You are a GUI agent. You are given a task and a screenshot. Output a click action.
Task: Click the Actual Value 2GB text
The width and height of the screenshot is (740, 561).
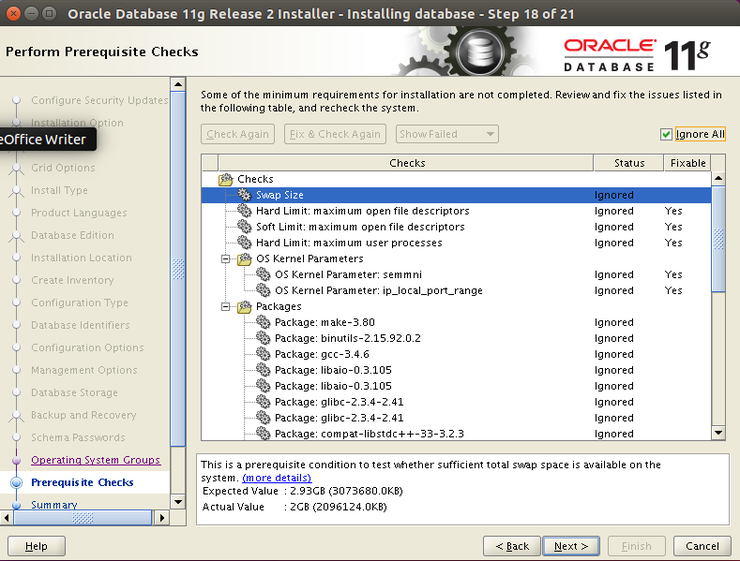coord(338,507)
